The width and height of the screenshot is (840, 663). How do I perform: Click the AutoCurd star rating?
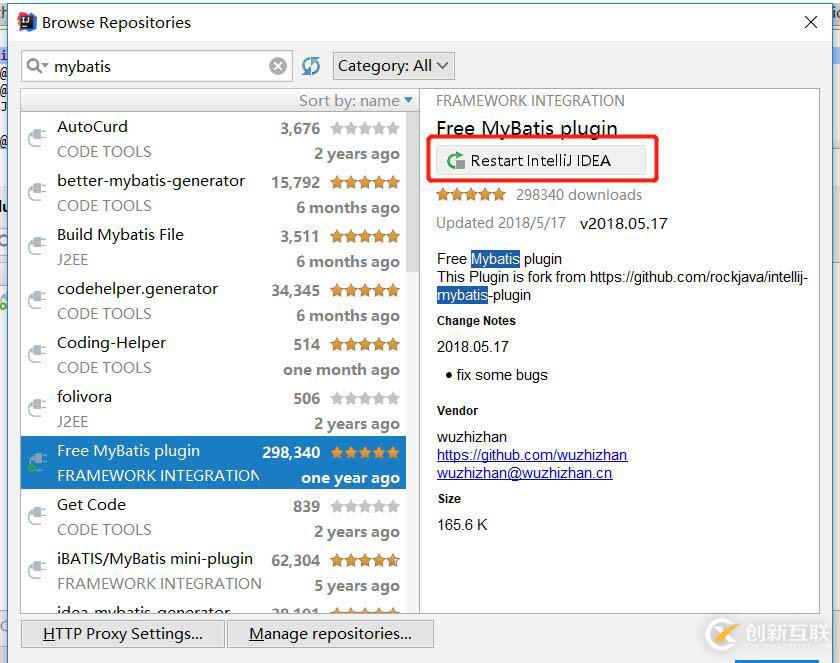point(365,128)
